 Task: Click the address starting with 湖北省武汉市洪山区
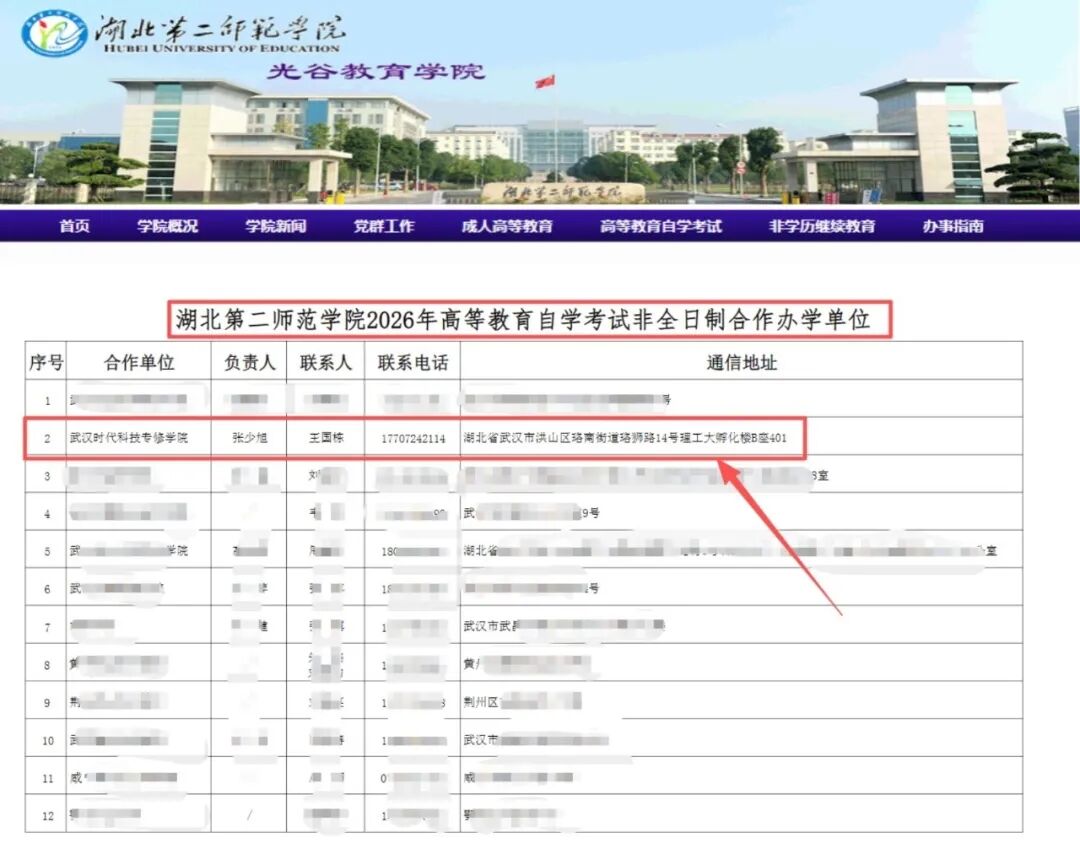tap(625, 438)
